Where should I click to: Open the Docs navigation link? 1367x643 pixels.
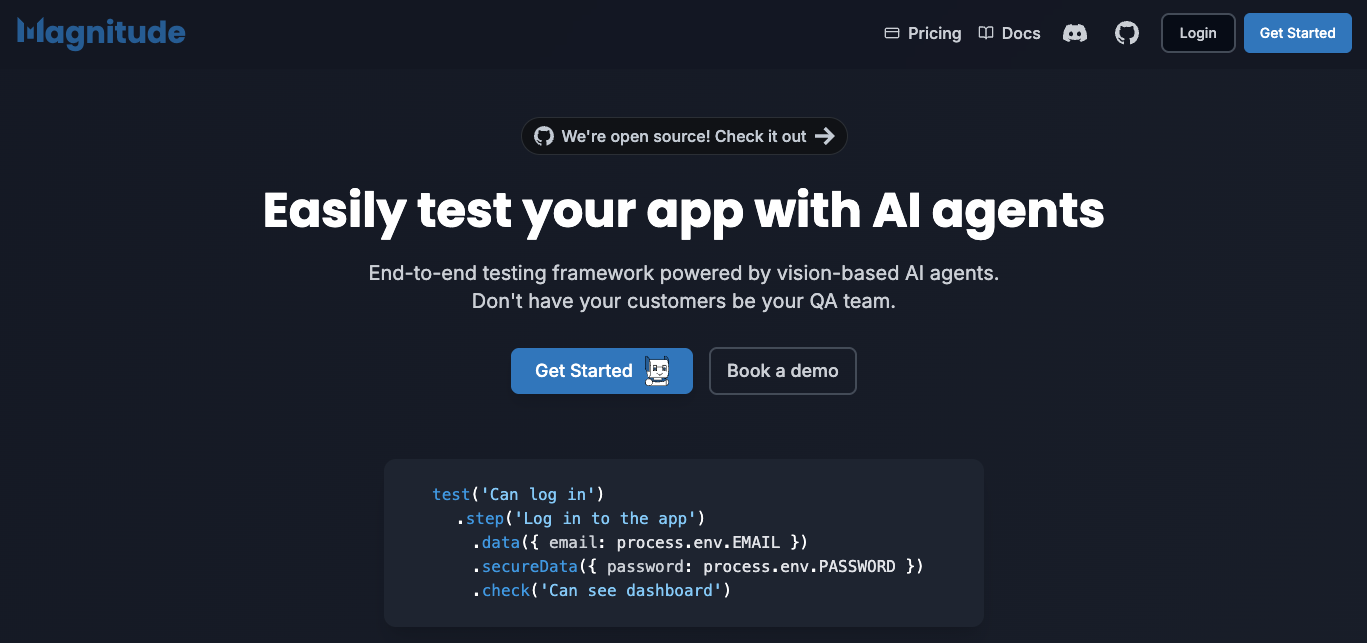click(1021, 33)
